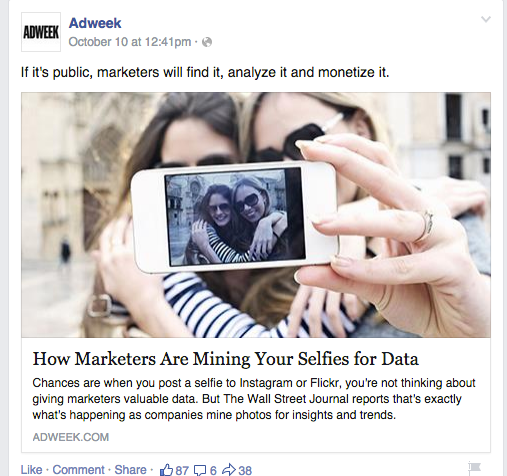Open the selfie article preview image
This screenshot has height=476, width=507.
[x=256, y=215]
